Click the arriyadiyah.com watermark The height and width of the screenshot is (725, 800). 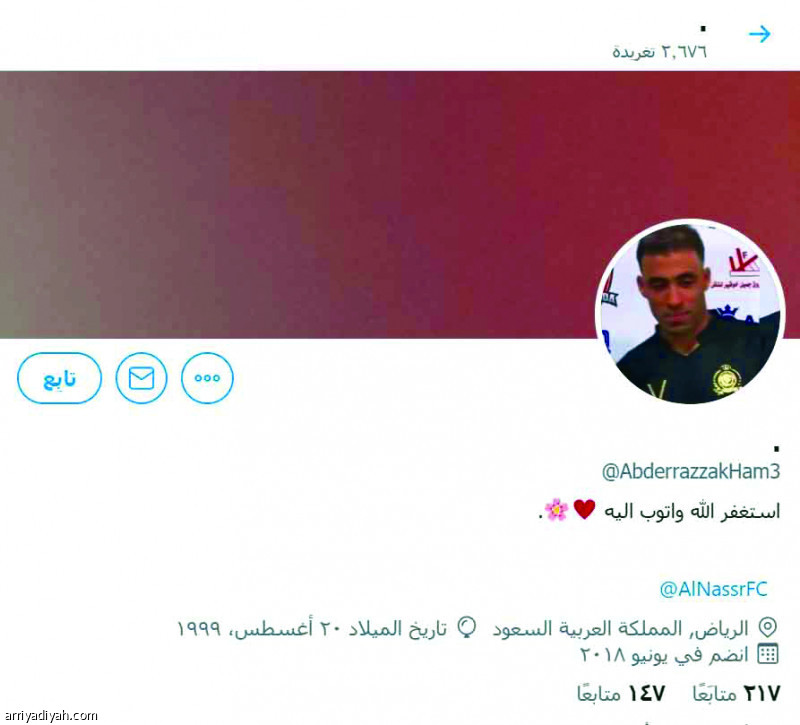click(x=49, y=715)
